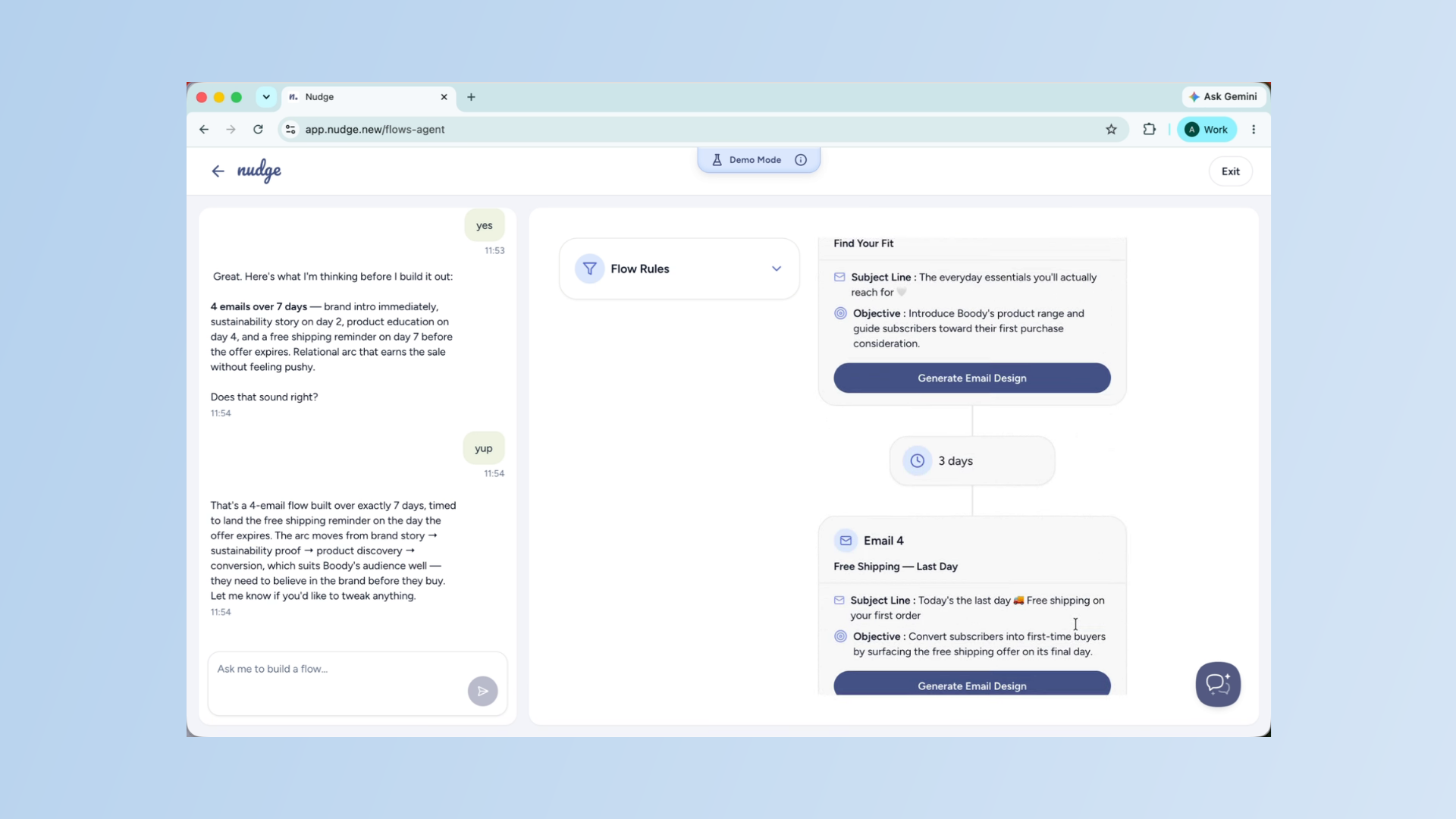Click 'Find Your Fit' heading

point(863,243)
